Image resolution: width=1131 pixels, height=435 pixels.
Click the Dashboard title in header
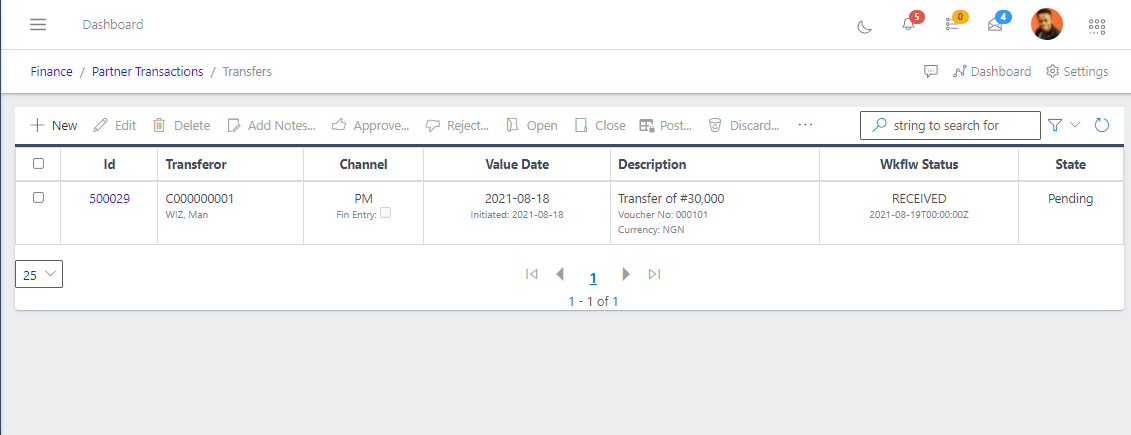pyautogui.click(x=113, y=25)
